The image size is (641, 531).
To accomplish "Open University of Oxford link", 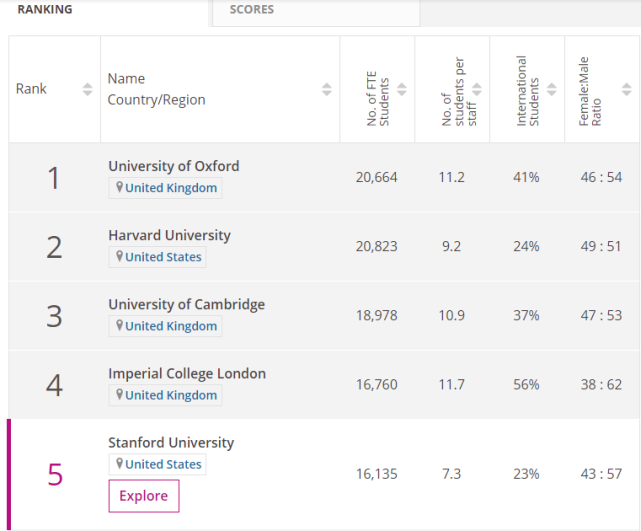I will pyautogui.click(x=173, y=166).
